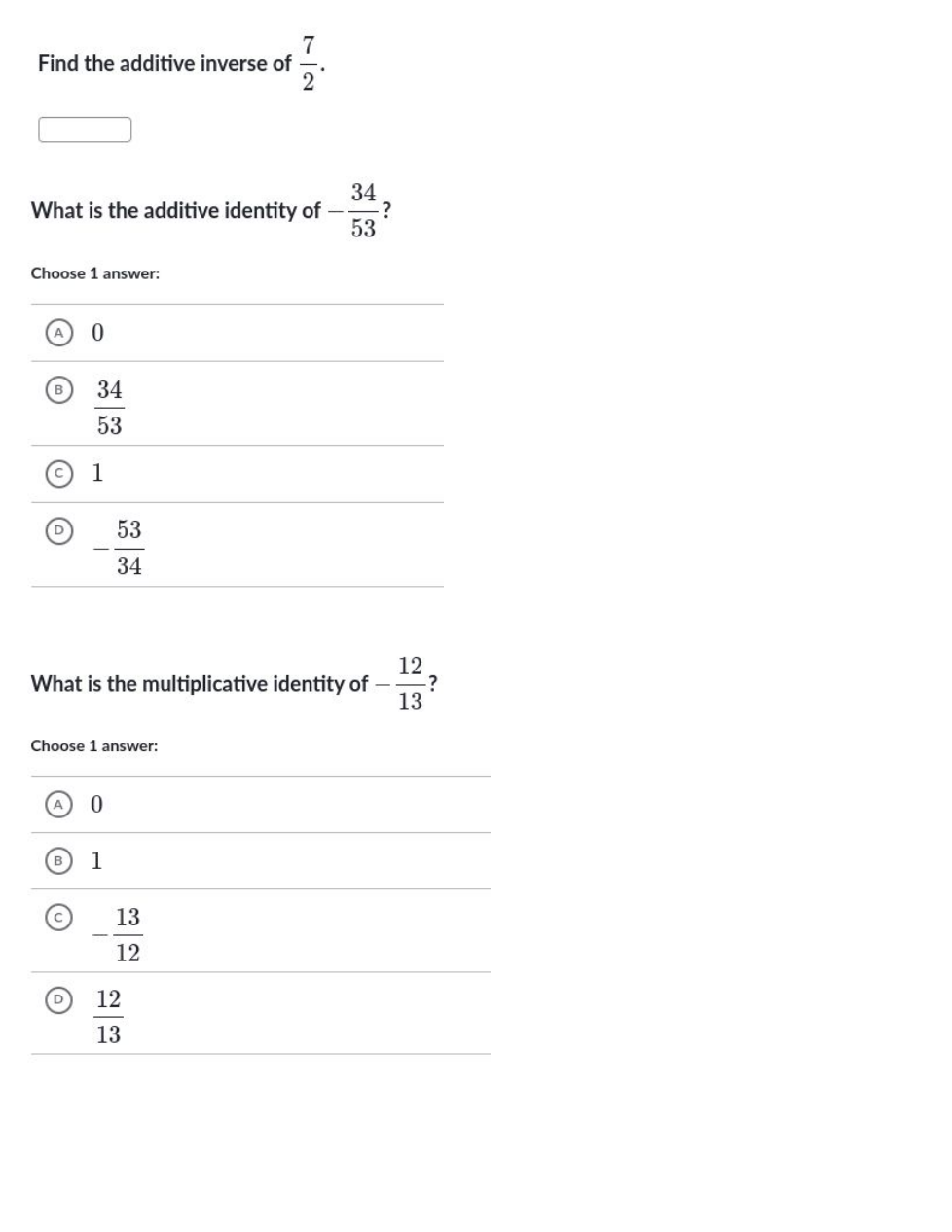The image size is (952, 1232).
Task: Select radio D for the additive identity question
Action: pyautogui.click(x=59, y=531)
